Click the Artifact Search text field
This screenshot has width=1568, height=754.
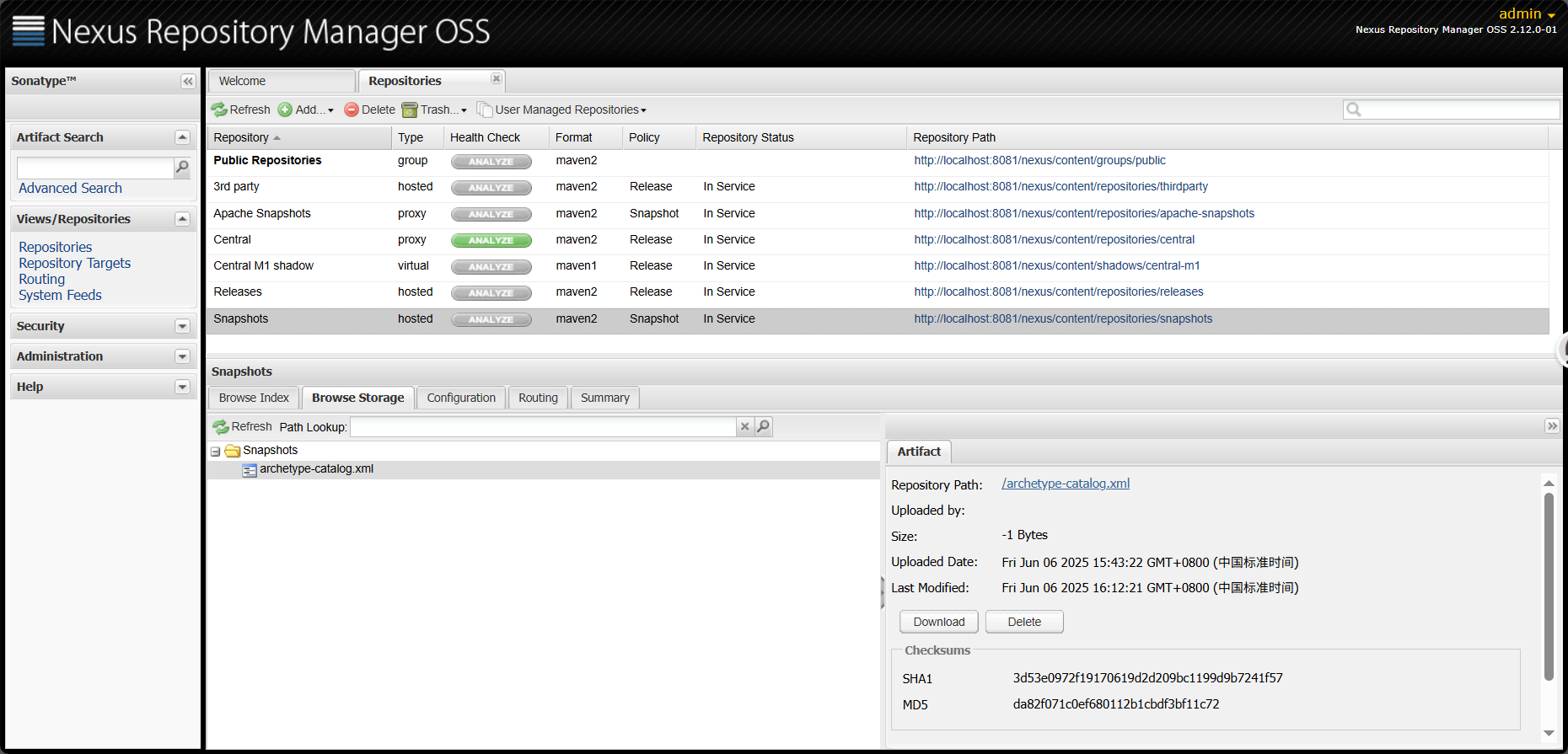pos(95,168)
